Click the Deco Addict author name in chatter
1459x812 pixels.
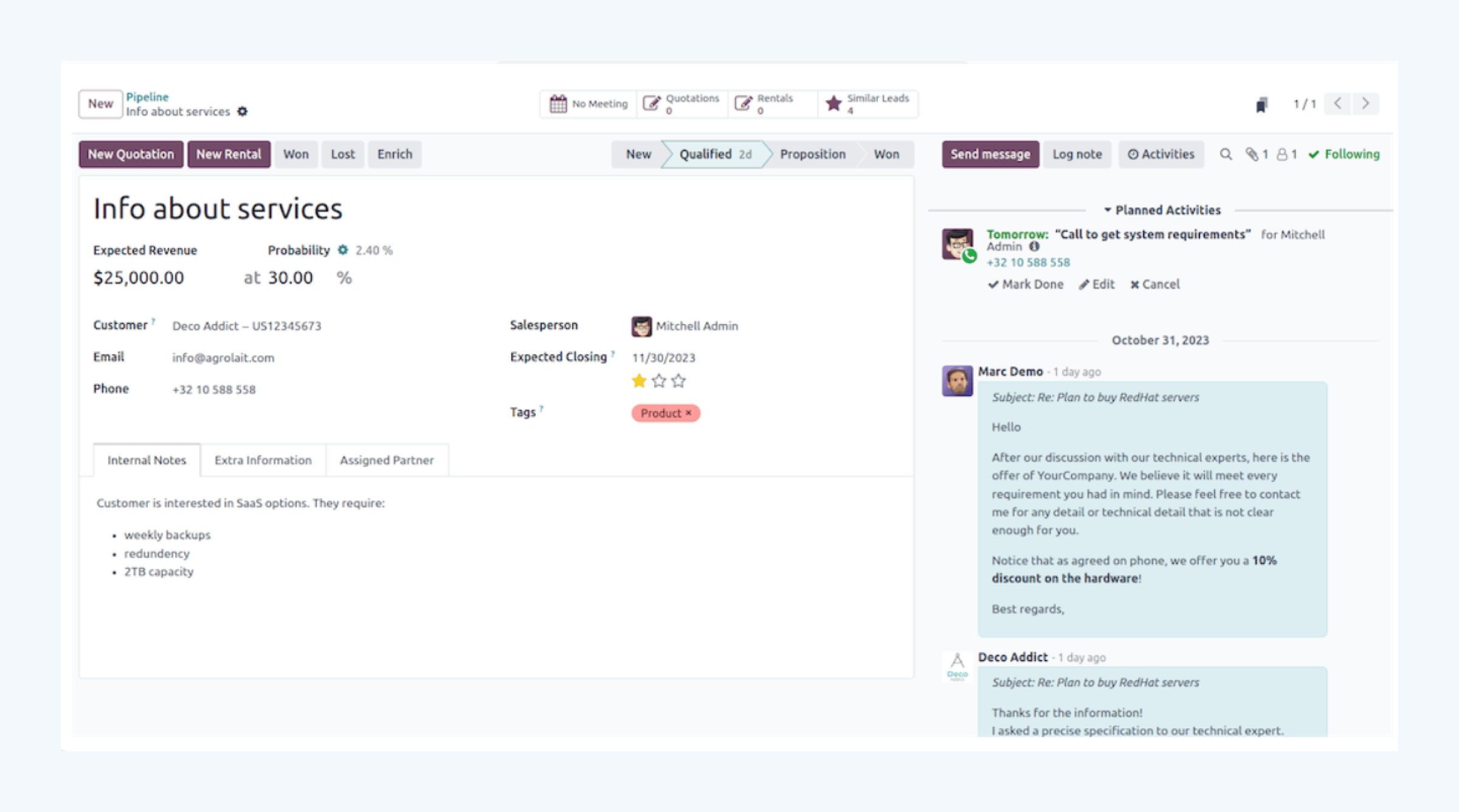1013,657
